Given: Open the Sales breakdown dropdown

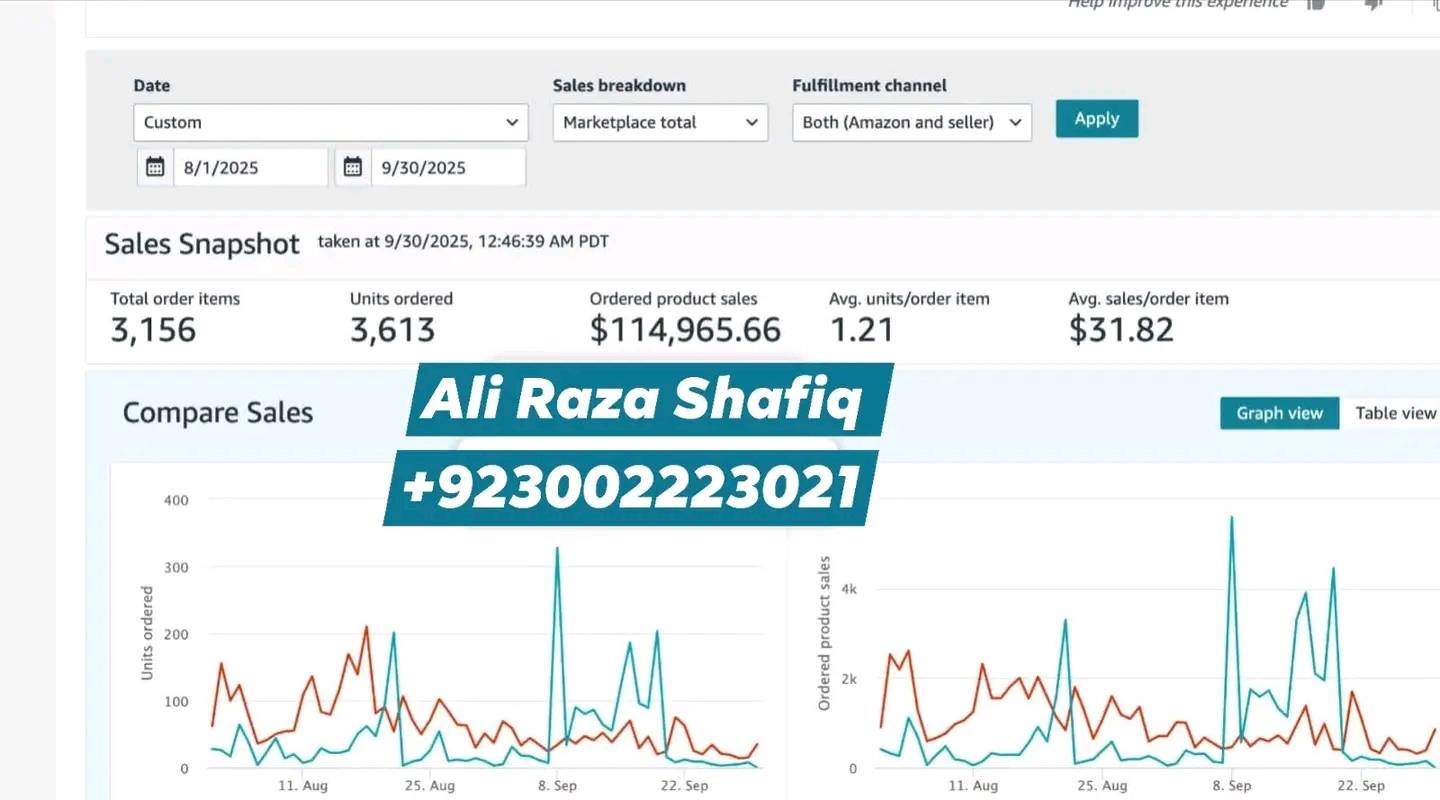Looking at the screenshot, I should pyautogui.click(x=661, y=122).
